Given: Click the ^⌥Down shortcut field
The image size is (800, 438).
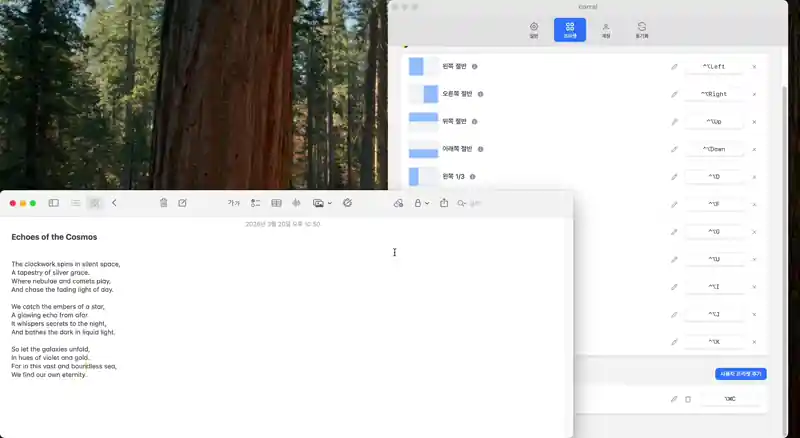Looking at the screenshot, I should 714,150.
